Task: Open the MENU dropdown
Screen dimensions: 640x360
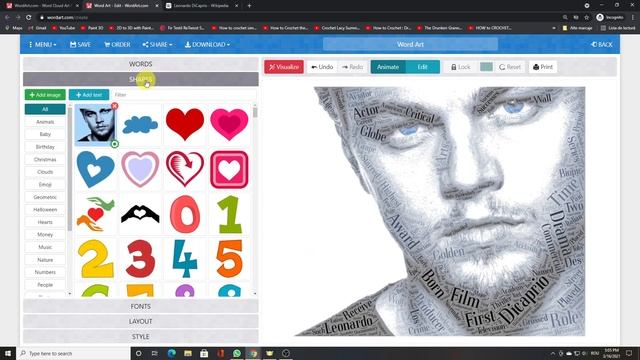Action: tap(42, 44)
